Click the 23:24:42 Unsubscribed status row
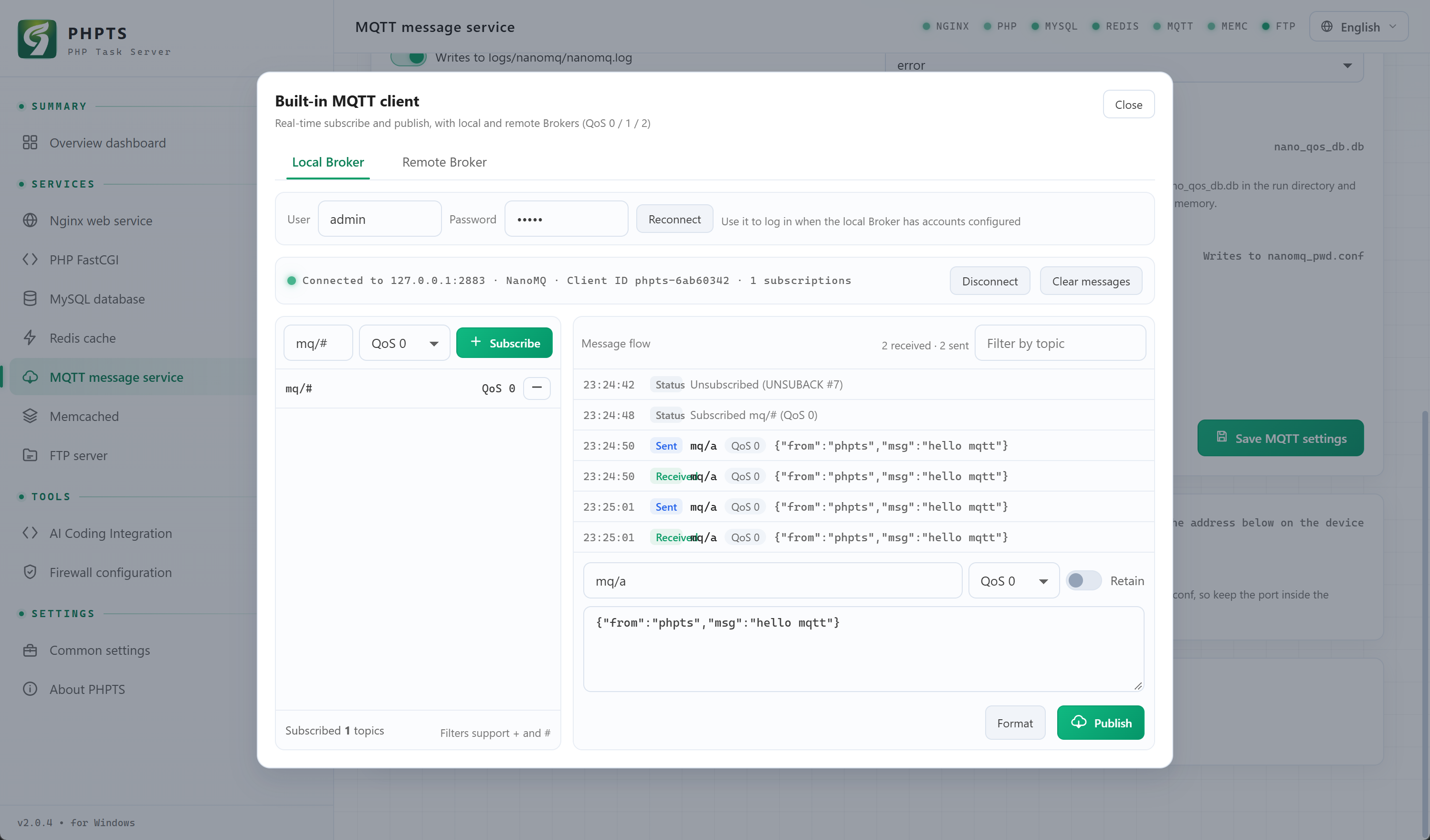The width and height of the screenshot is (1430, 840). tap(863, 384)
